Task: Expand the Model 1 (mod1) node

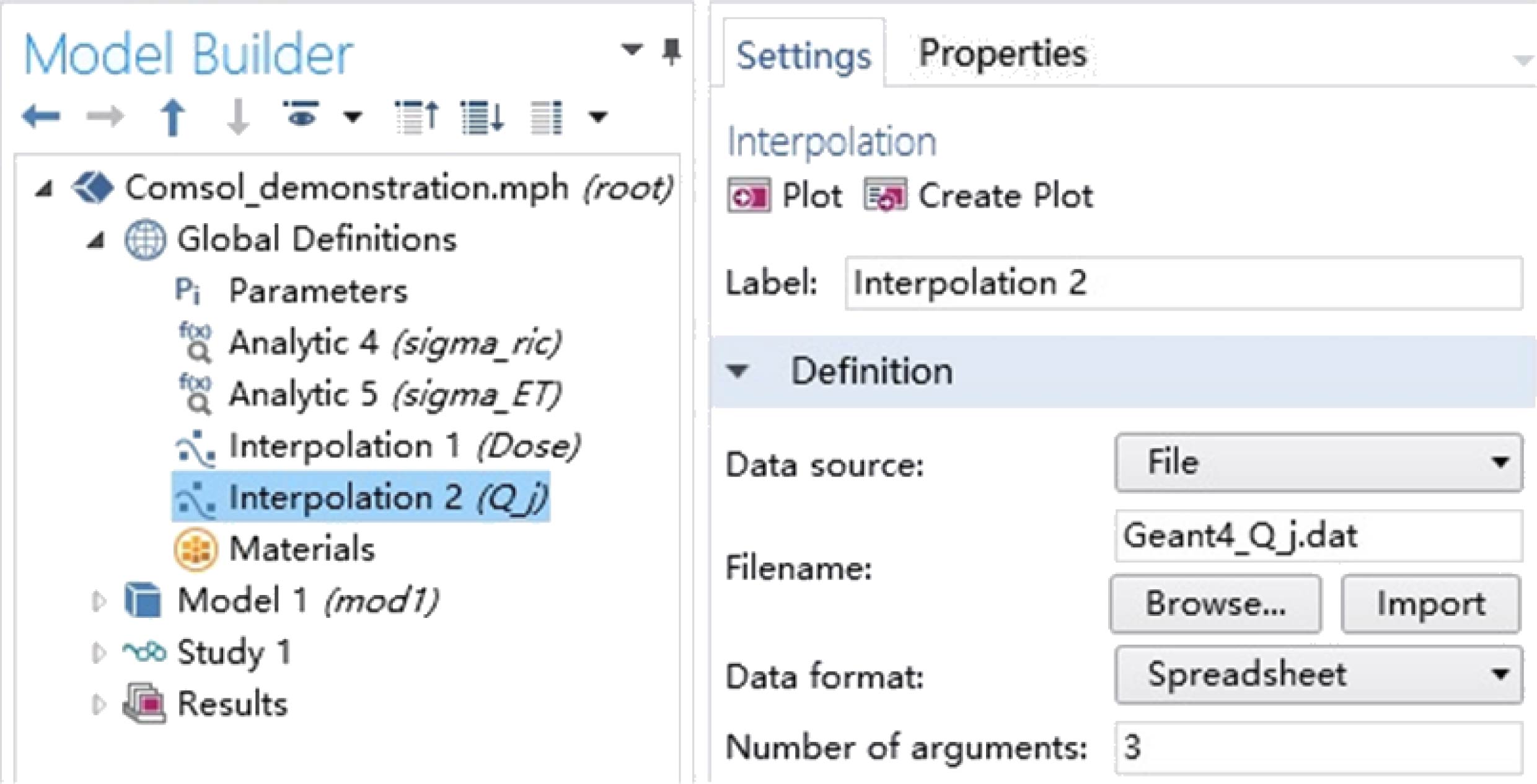Action: 98,601
